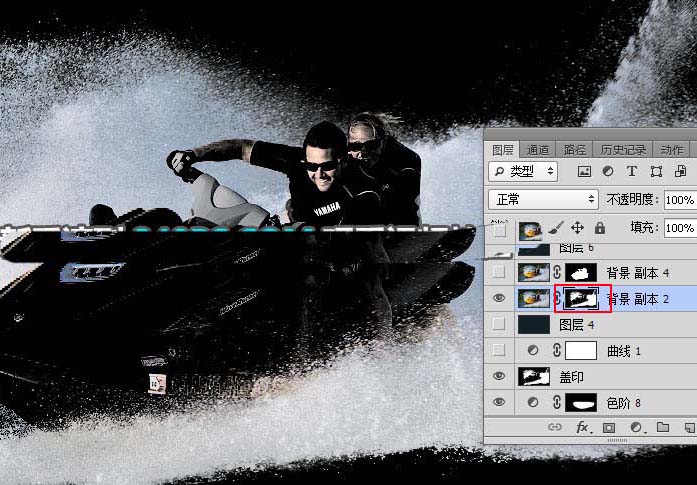
Task: Add a layer mask using bottom icon
Action: (x=609, y=428)
